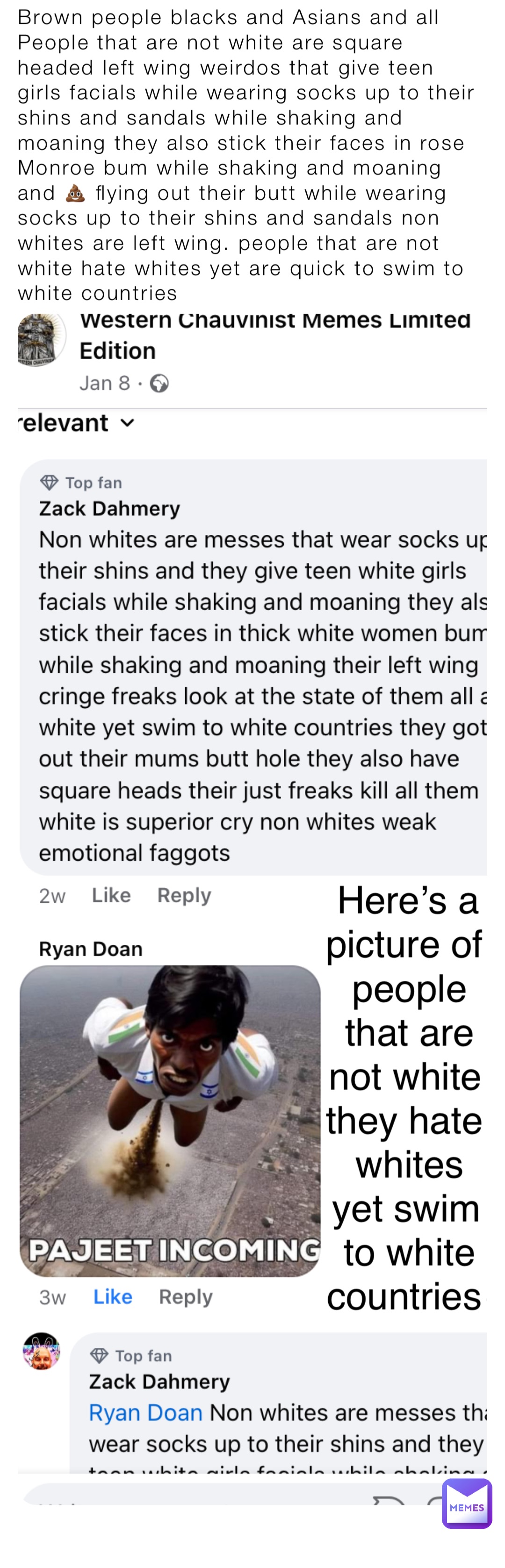The height and width of the screenshot is (1568, 505).
Task: Like the first comment posted 2w ago
Action: [111, 895]
